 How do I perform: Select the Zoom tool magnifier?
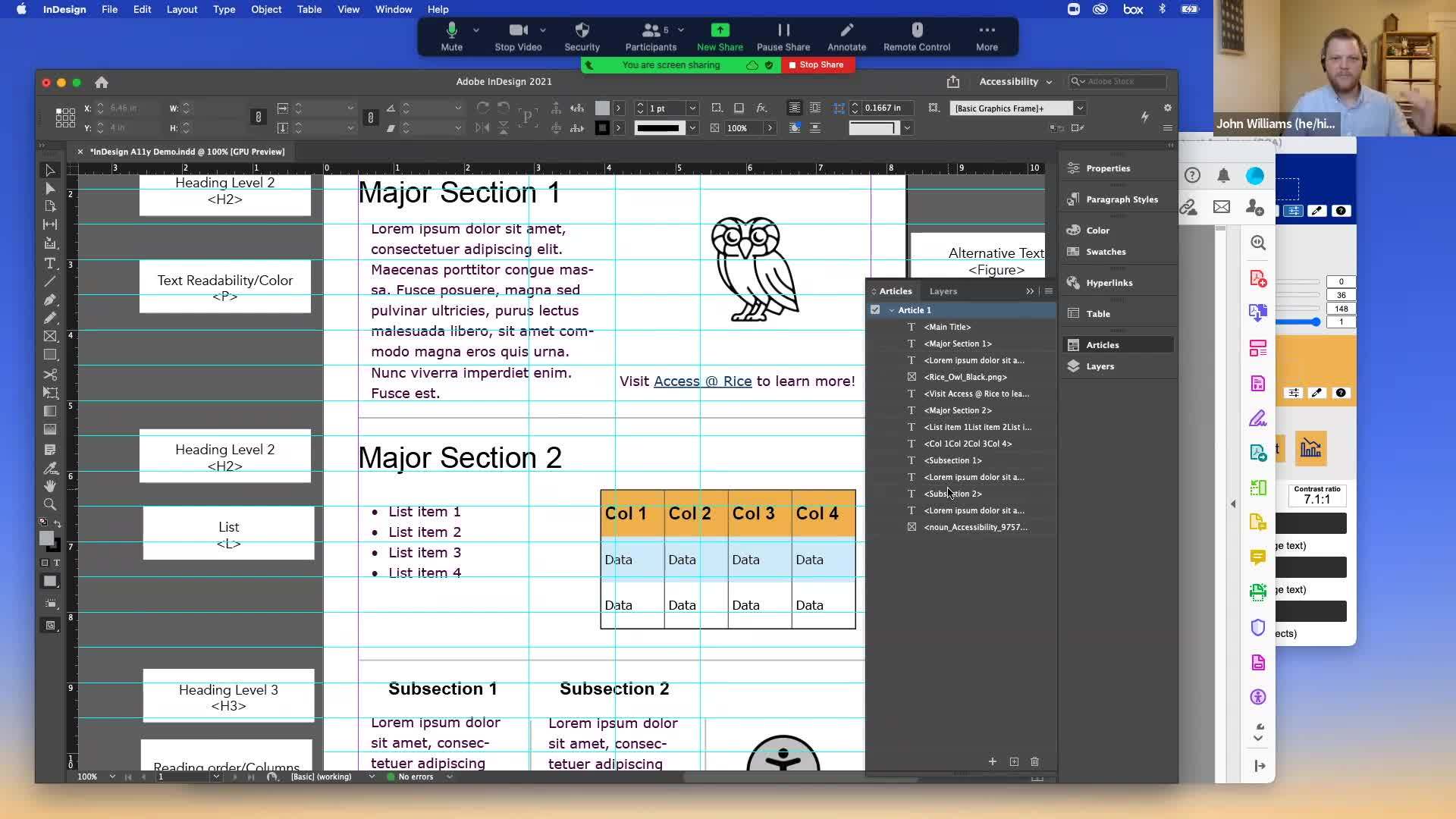[x=50, y=504]
